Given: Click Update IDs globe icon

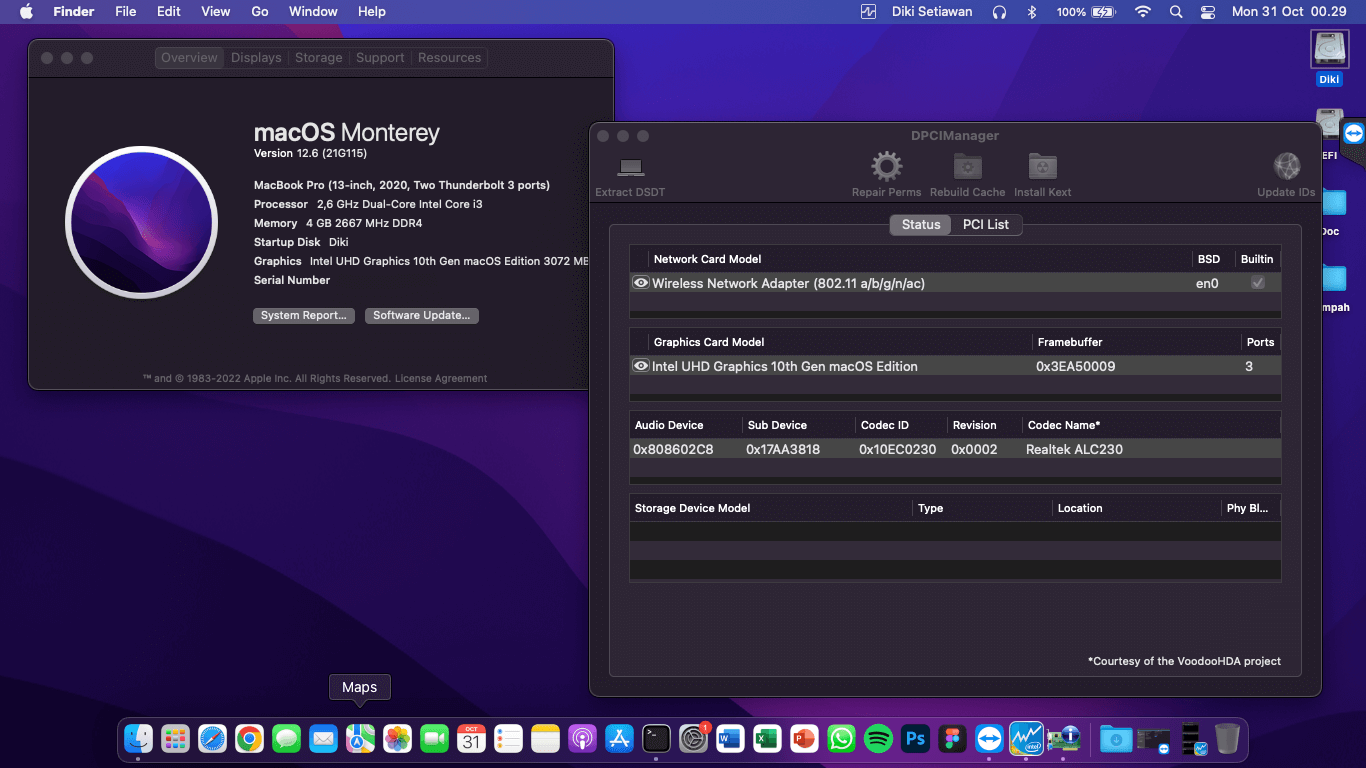Looking at the screenshot, I should point(1286,166).
